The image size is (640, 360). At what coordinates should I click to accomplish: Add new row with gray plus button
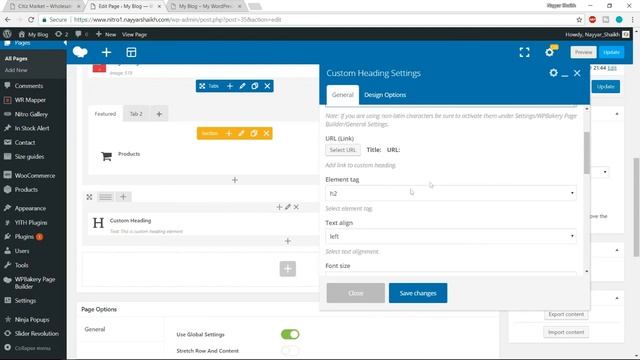[x=288, y=269]
